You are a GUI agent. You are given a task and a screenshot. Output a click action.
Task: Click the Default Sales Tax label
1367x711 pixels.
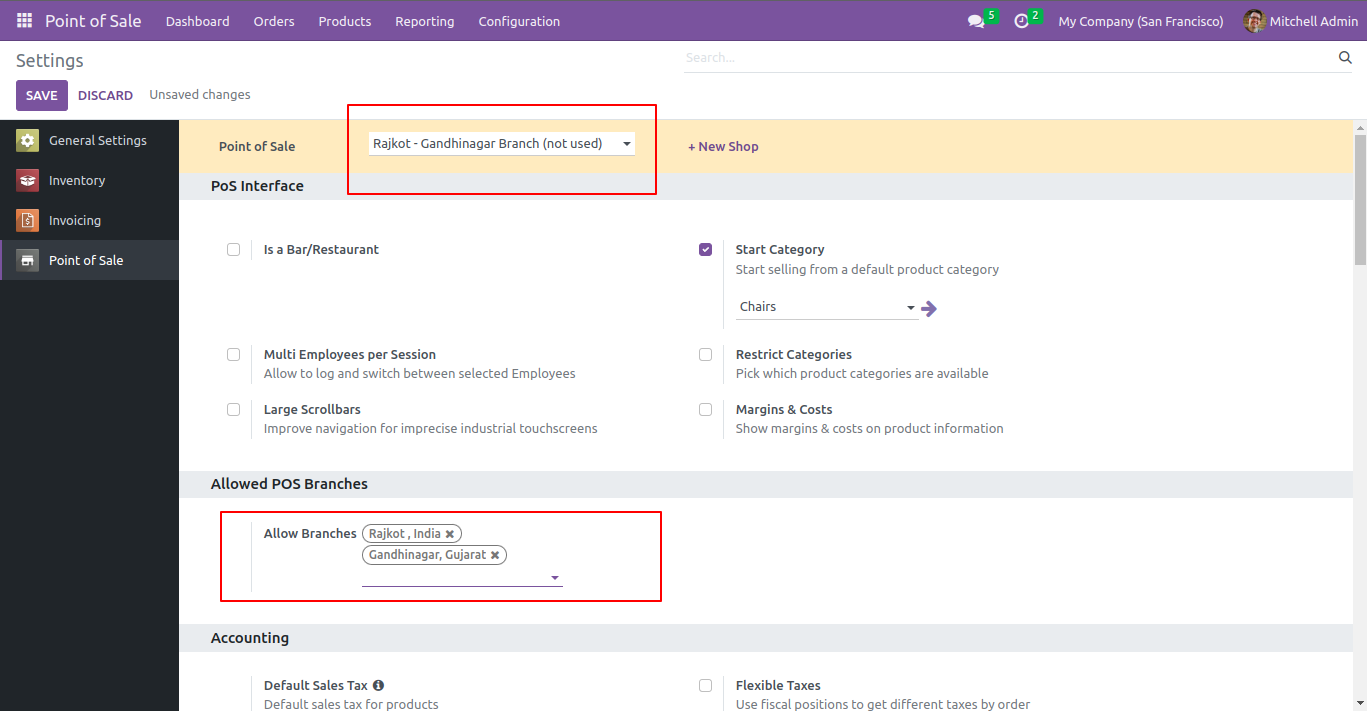[x=316, y=686]
